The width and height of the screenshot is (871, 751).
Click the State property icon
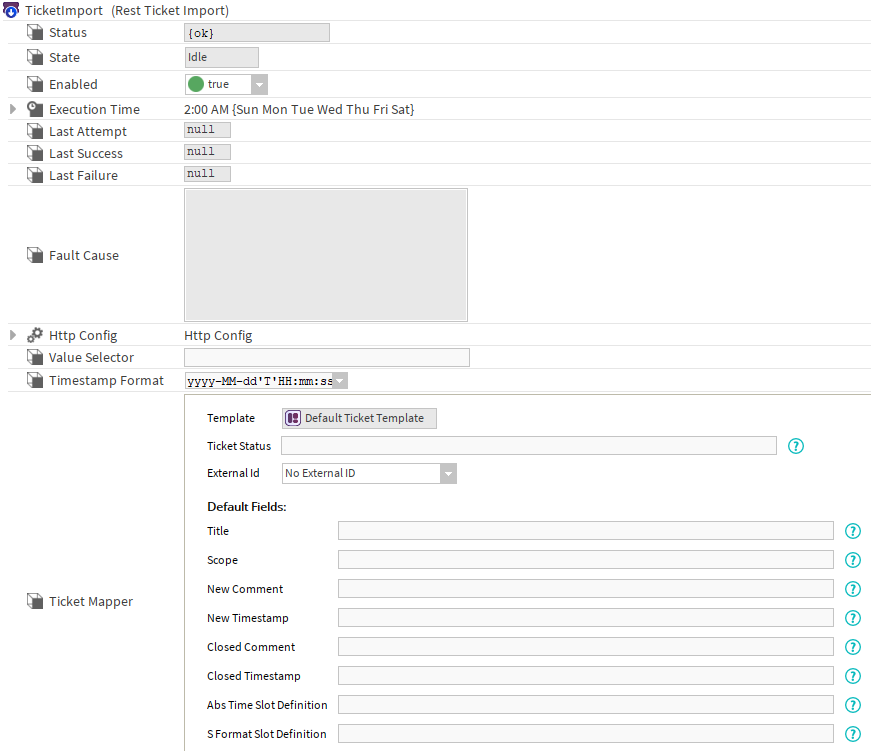(x=35, y=57)
